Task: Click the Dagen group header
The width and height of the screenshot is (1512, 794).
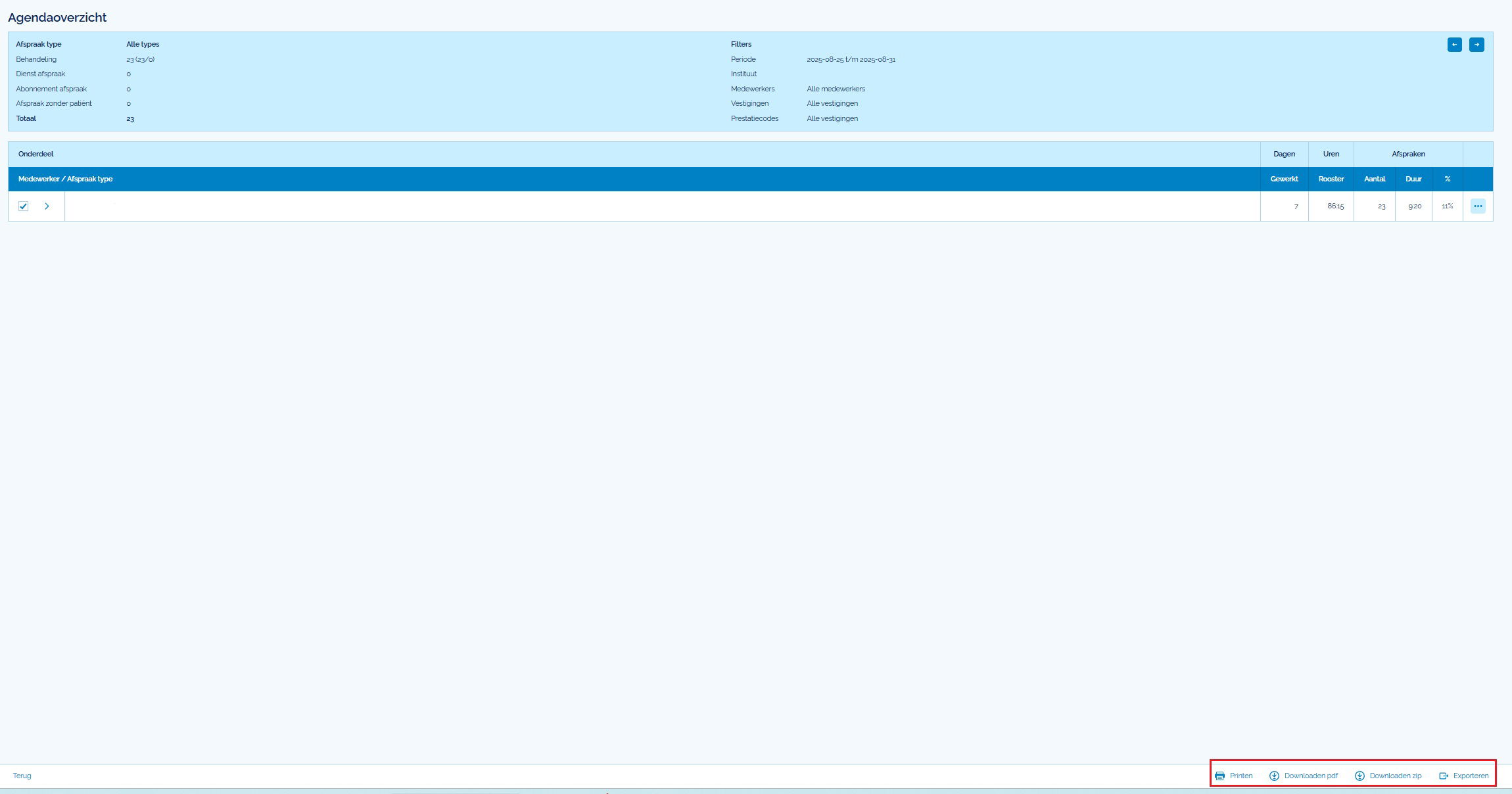Action: tap(1284, 154)
